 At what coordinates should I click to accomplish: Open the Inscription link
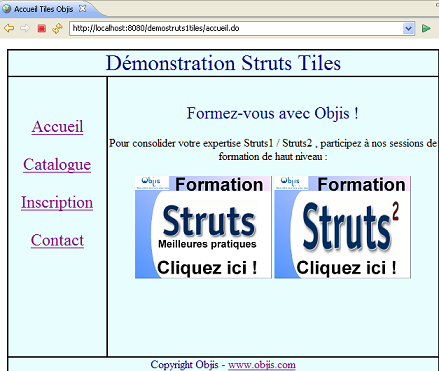(x=57, y=203)
